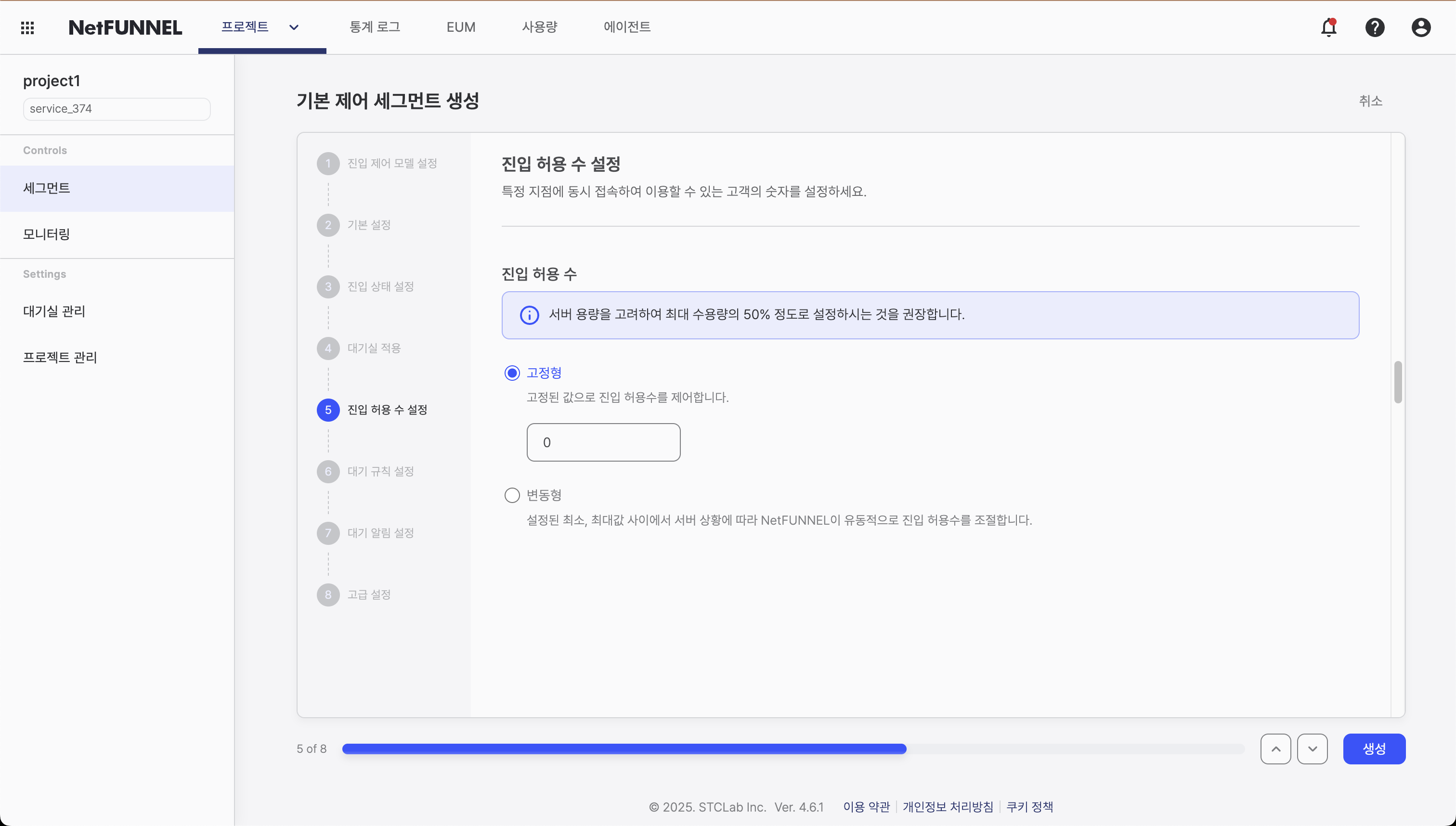The width and height of the screenshot is (1456, 826).
Task: Open the notifications bell
Action: (x=1329, y=26)
